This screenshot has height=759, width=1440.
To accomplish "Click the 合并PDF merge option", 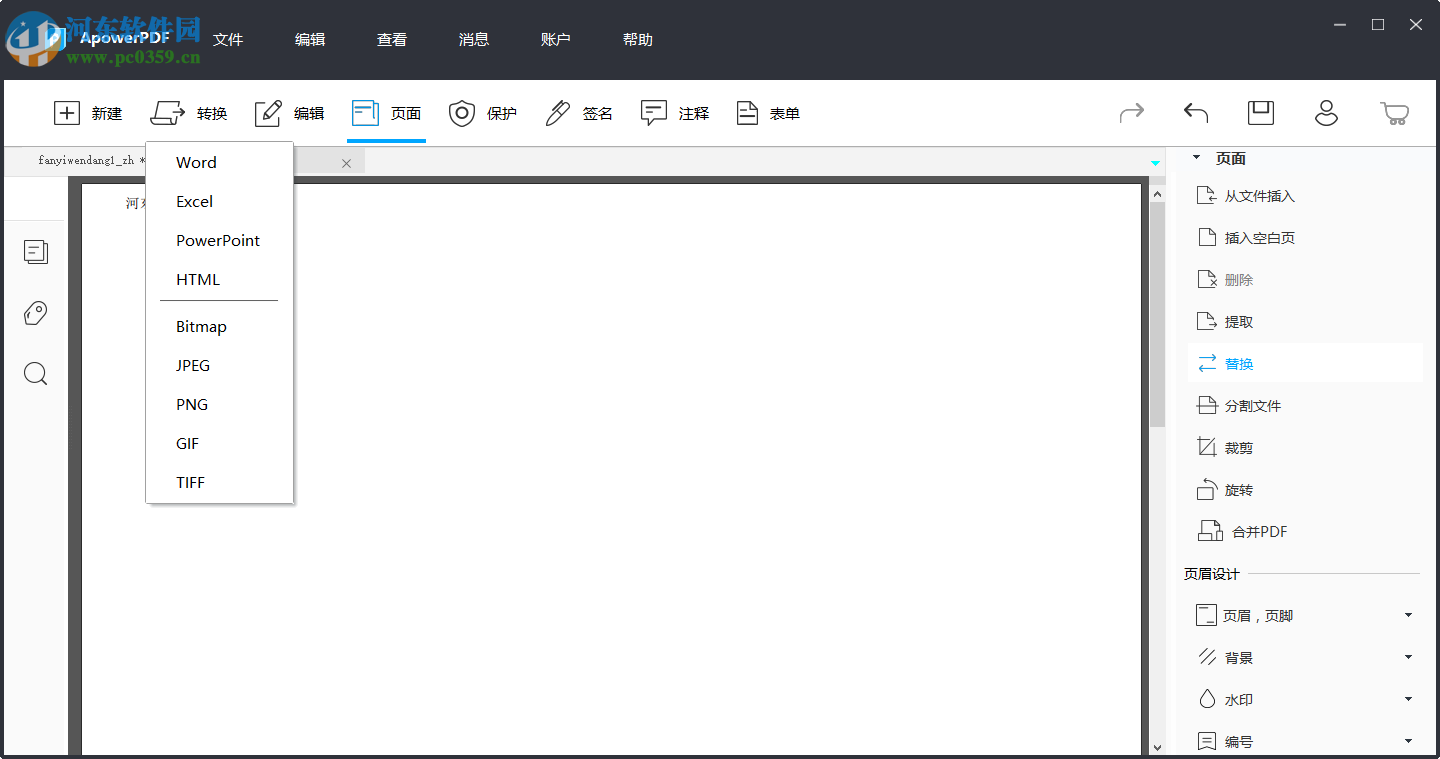I will [1254, 531].
